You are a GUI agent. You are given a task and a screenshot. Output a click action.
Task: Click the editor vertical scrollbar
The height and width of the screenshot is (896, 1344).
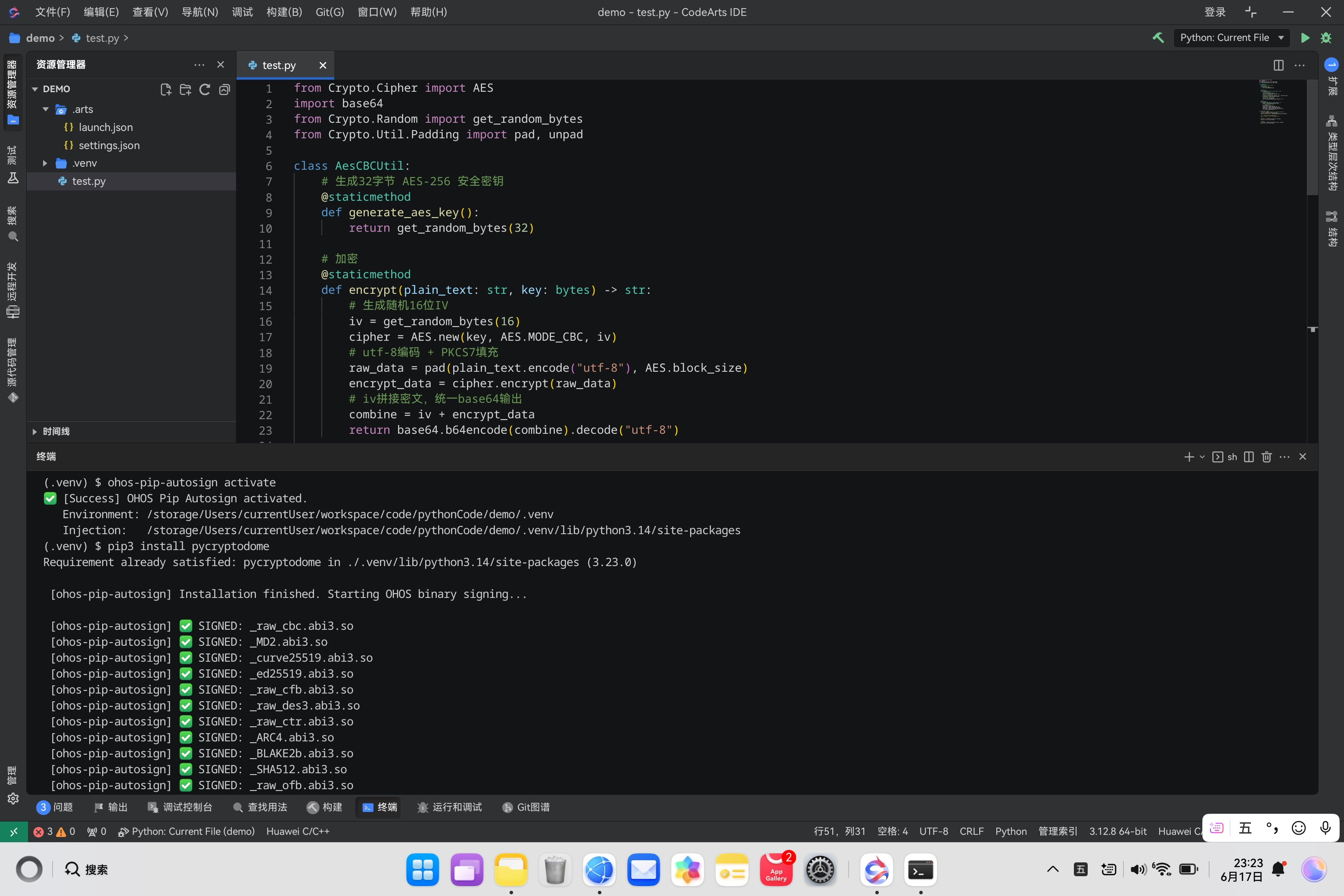pos(1313,137)
